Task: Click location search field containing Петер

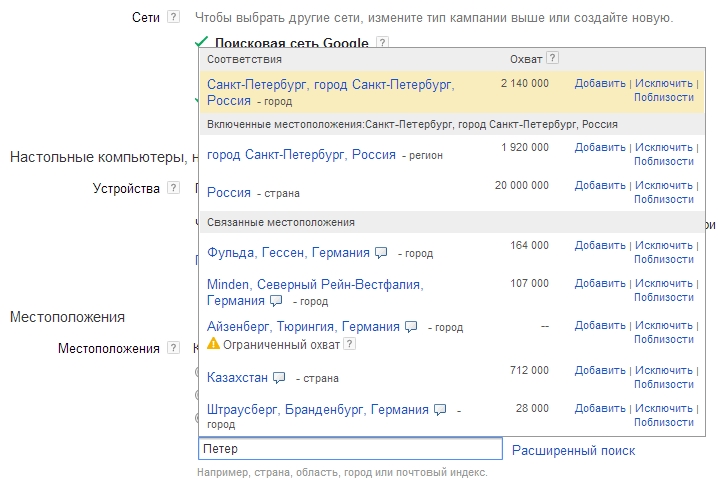Action: (350, 449)
